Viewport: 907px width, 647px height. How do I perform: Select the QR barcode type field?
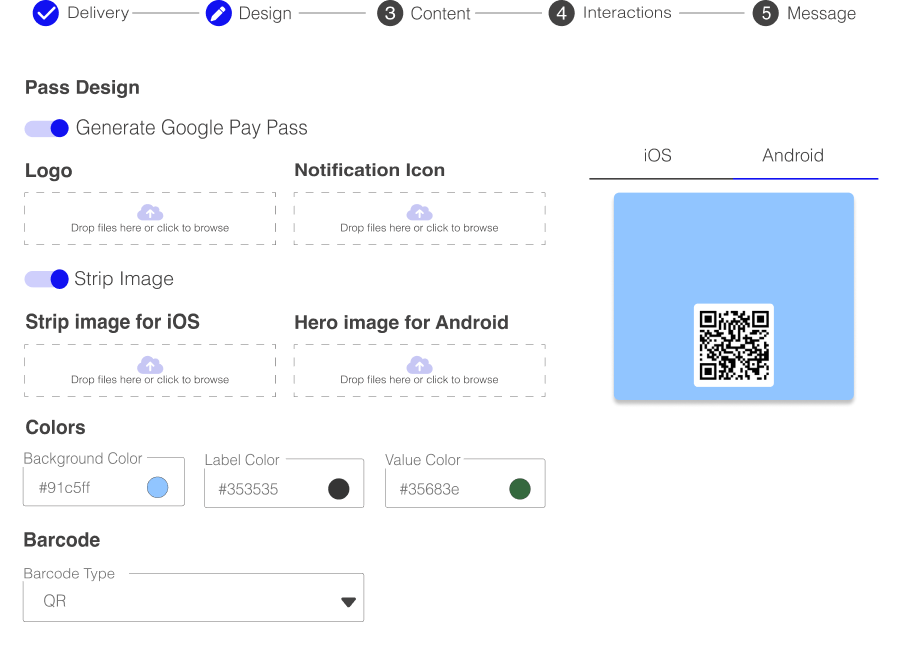pyautogui.click(x=193, y=598)
